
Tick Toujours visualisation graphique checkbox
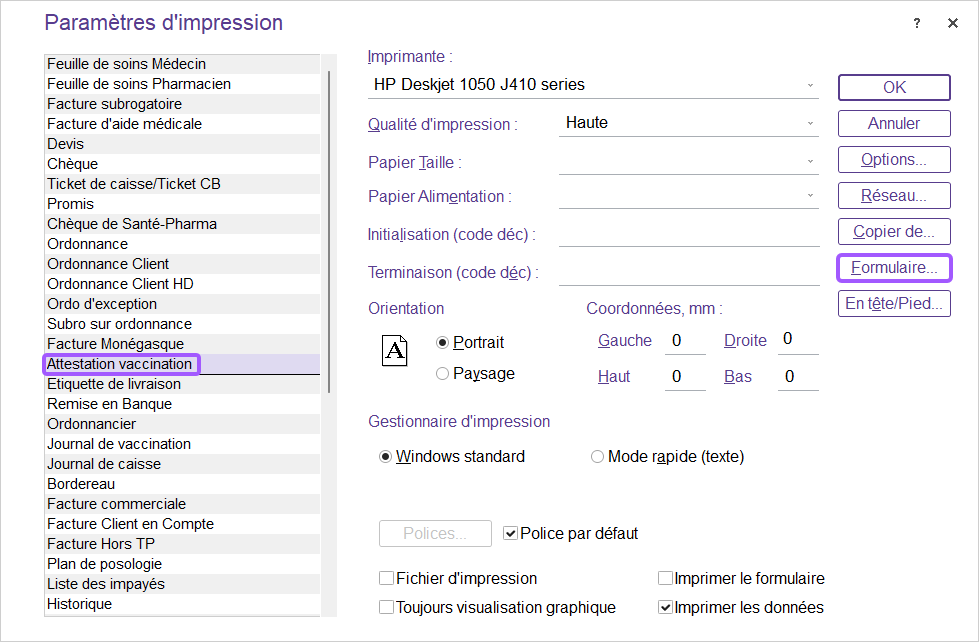click(x=386, y=607)
